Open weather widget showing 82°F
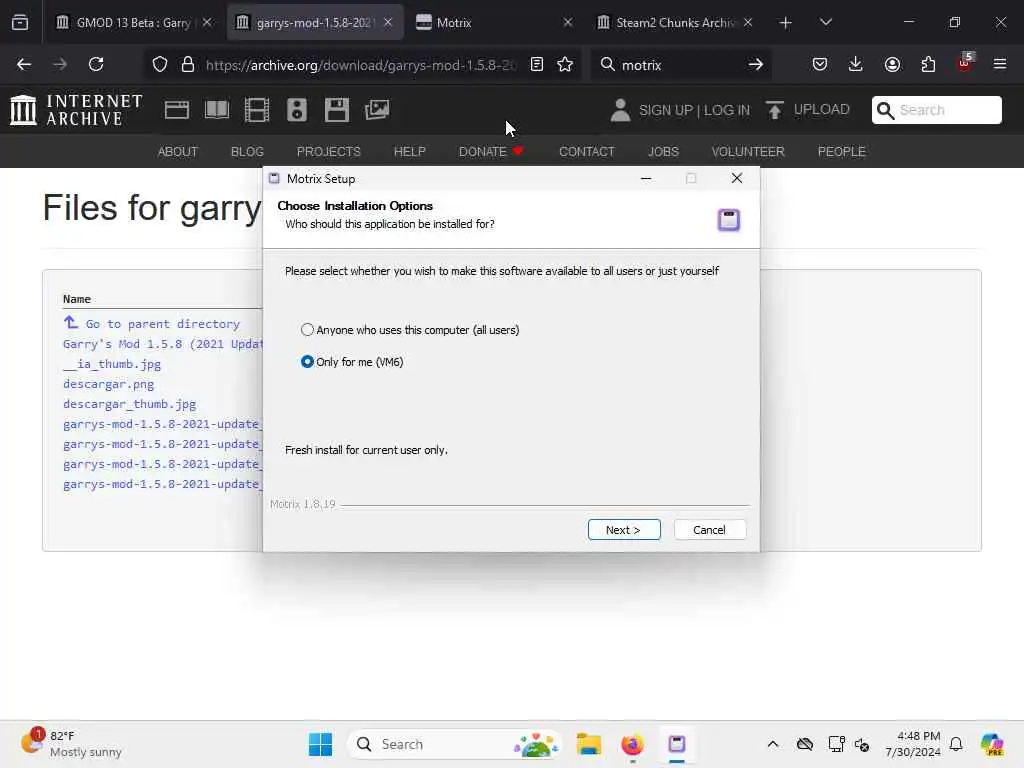 tap(72, 744)
